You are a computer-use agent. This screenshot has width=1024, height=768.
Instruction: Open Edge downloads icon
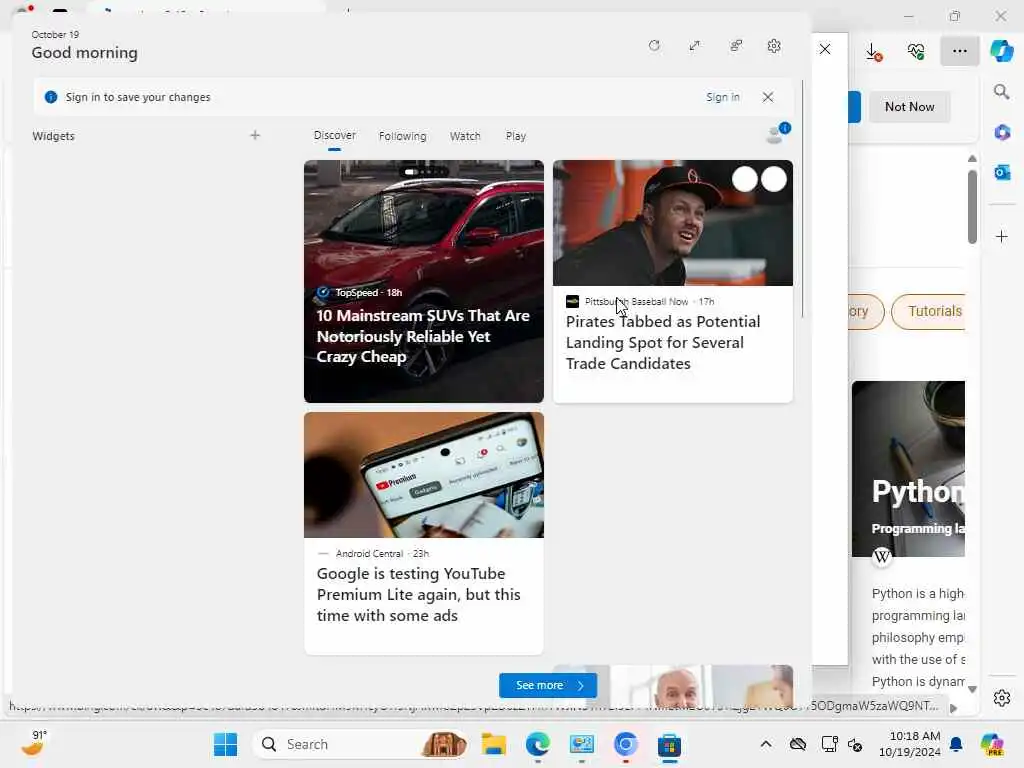[873, 51]
